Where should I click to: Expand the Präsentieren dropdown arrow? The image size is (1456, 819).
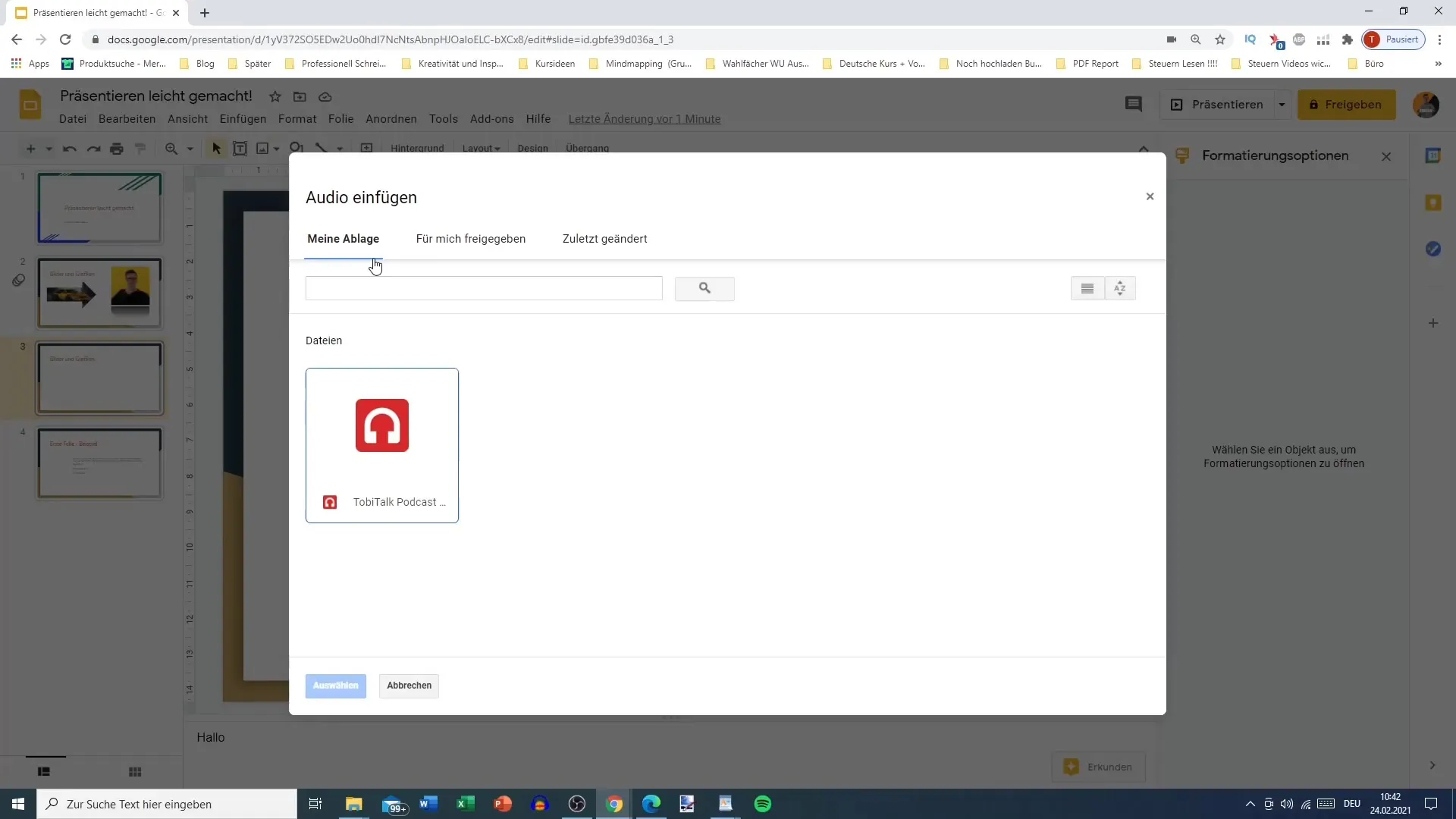[1282, 105]
